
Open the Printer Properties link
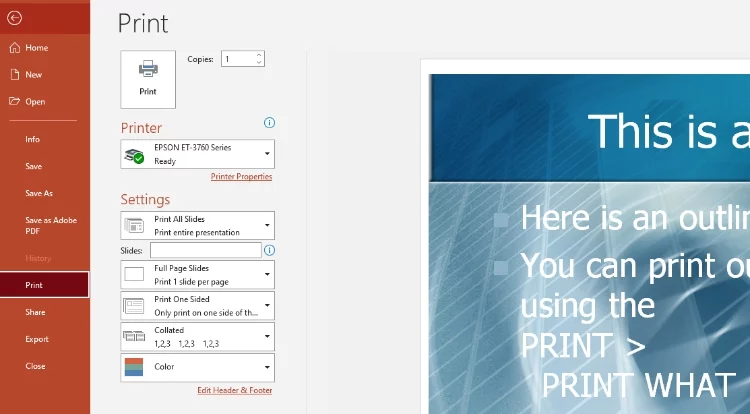point(241,176)
